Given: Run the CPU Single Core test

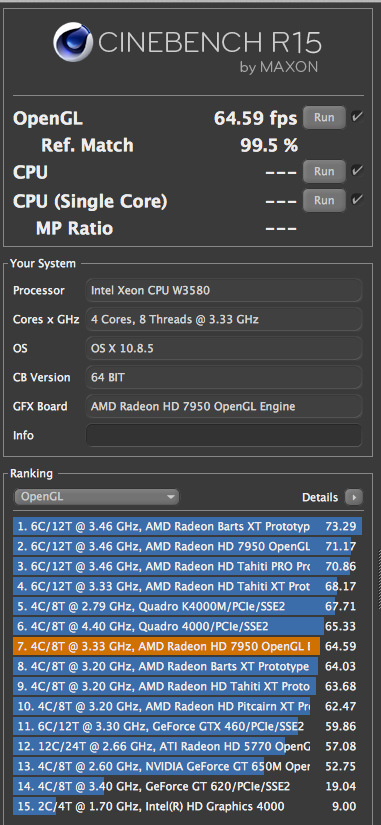Looking at the screenshot, I should pyautogui.click(x=324, y=200).
